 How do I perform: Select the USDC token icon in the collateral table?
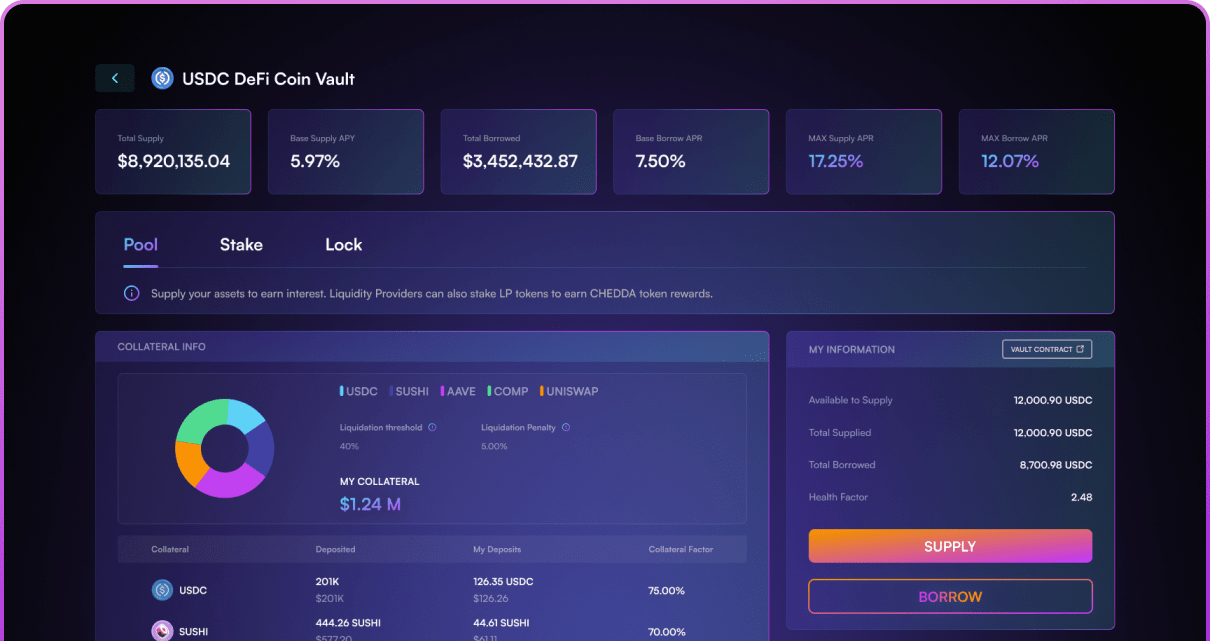[x=162, y=590]
